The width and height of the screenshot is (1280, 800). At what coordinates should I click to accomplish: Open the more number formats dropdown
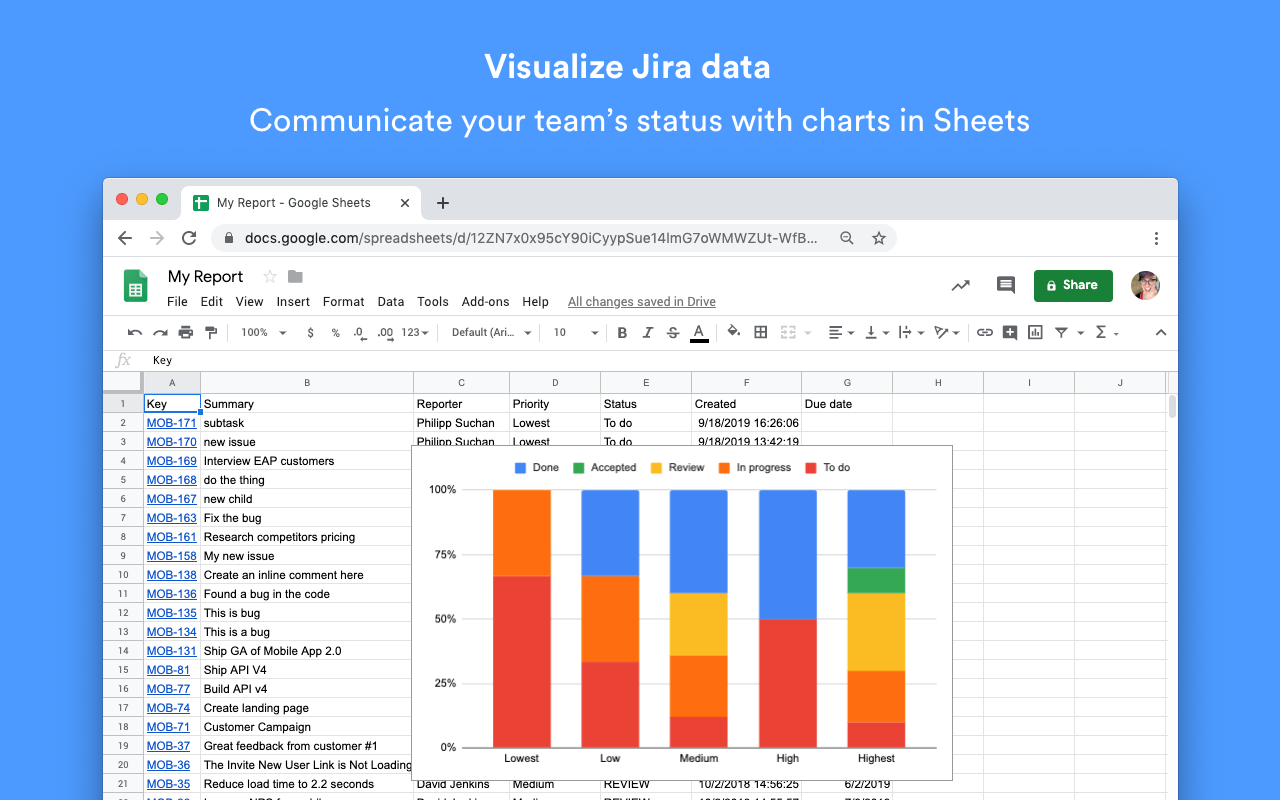[415, 333]
